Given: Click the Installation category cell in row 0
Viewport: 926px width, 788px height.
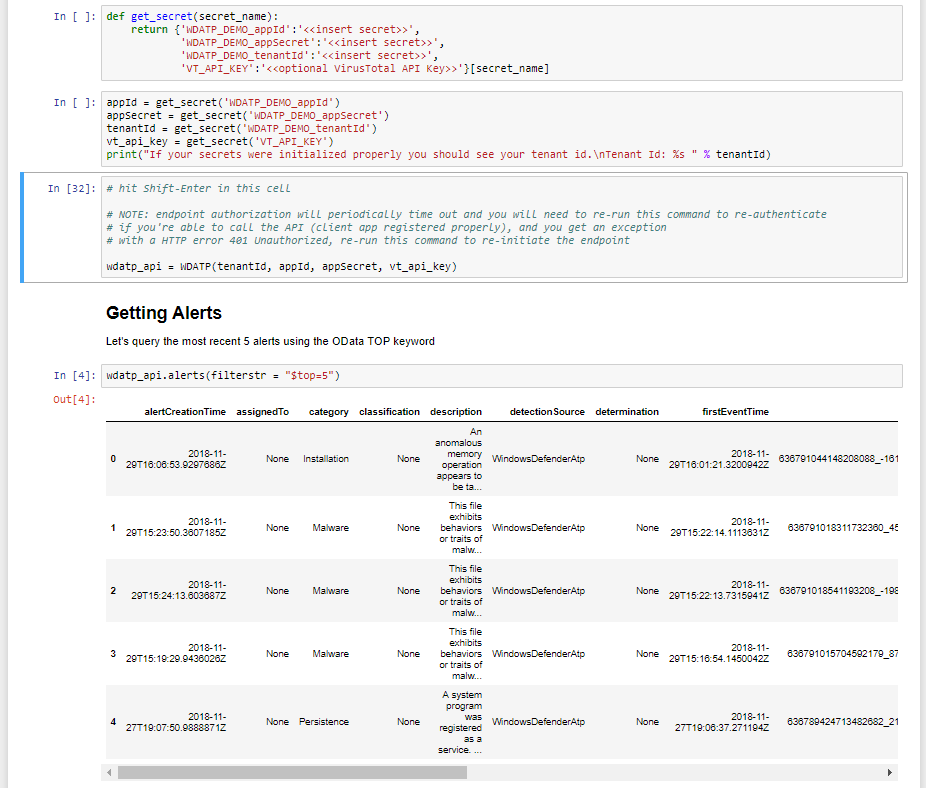Looking at the screenshot, I should (x=326, y=459).
